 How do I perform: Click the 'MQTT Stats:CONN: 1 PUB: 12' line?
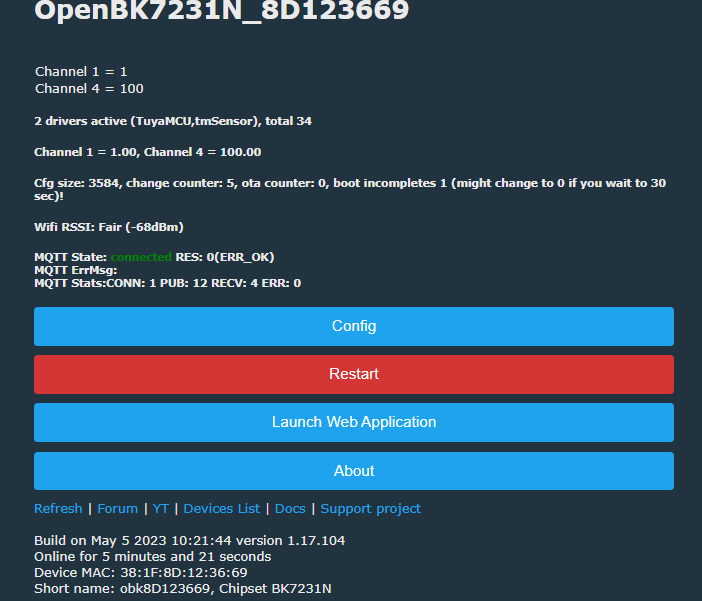point(167,283)
